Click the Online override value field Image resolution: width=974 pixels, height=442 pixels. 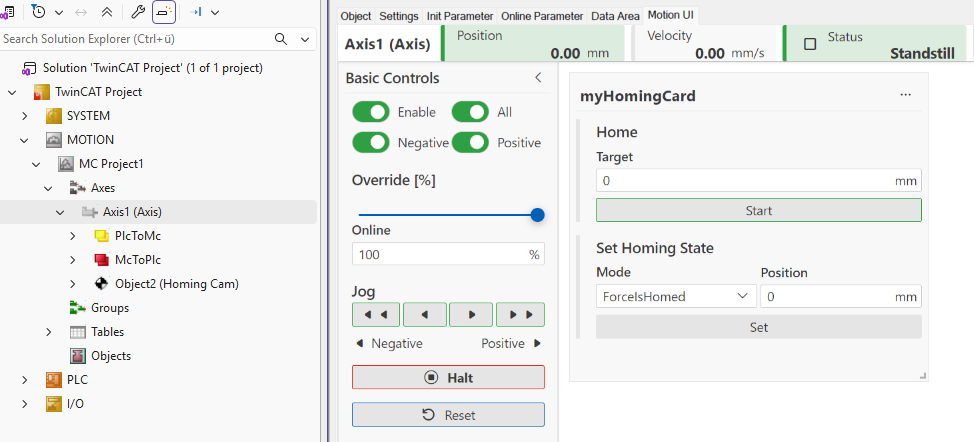[x=448, y=255]
